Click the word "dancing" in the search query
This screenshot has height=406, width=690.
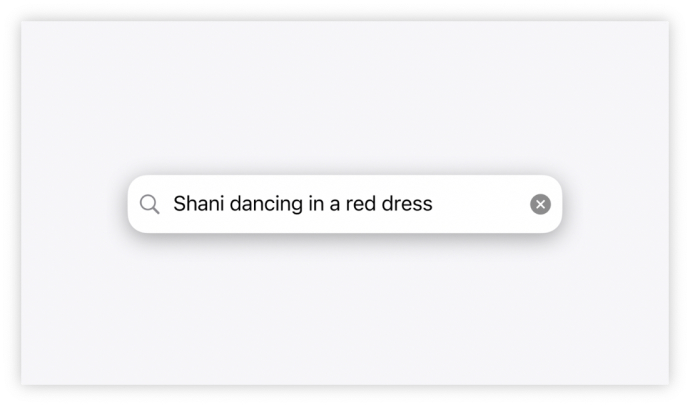(265, 204)
